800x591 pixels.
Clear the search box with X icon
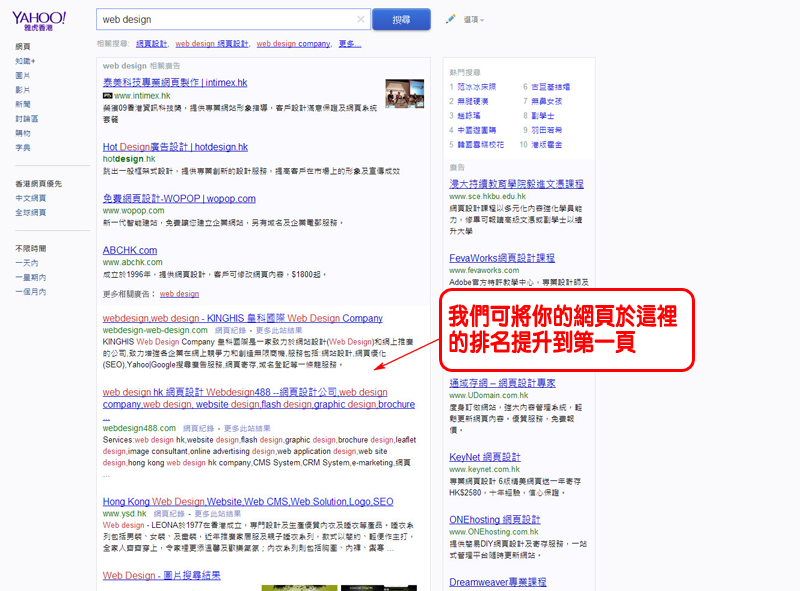pyautogui.click(x=361, y=19)
